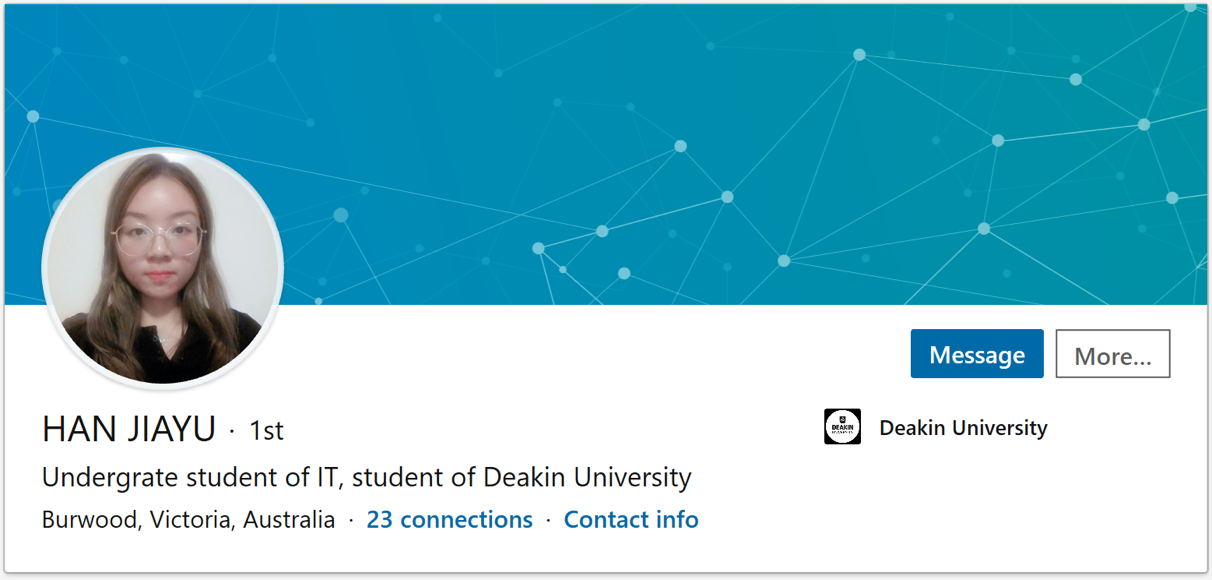Click the Deakin University logo icon
The image size is (1212, 580).
tap(842, 427)
